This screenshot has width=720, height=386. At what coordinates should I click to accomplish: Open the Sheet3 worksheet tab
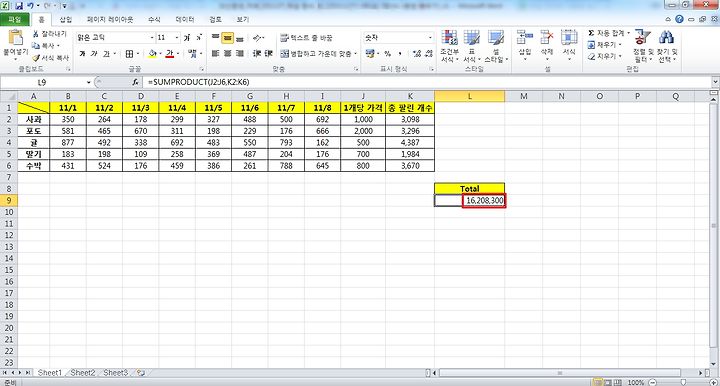pyautogui.click(x=115, y=373)
